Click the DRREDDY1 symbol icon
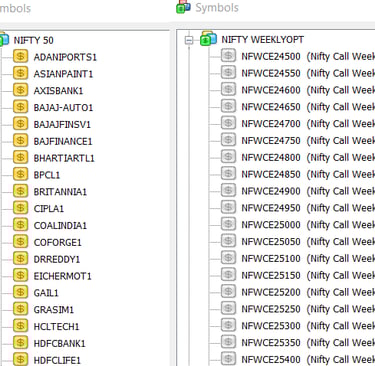The width and height of the screenshot is (375, 366). coord(20,259)
